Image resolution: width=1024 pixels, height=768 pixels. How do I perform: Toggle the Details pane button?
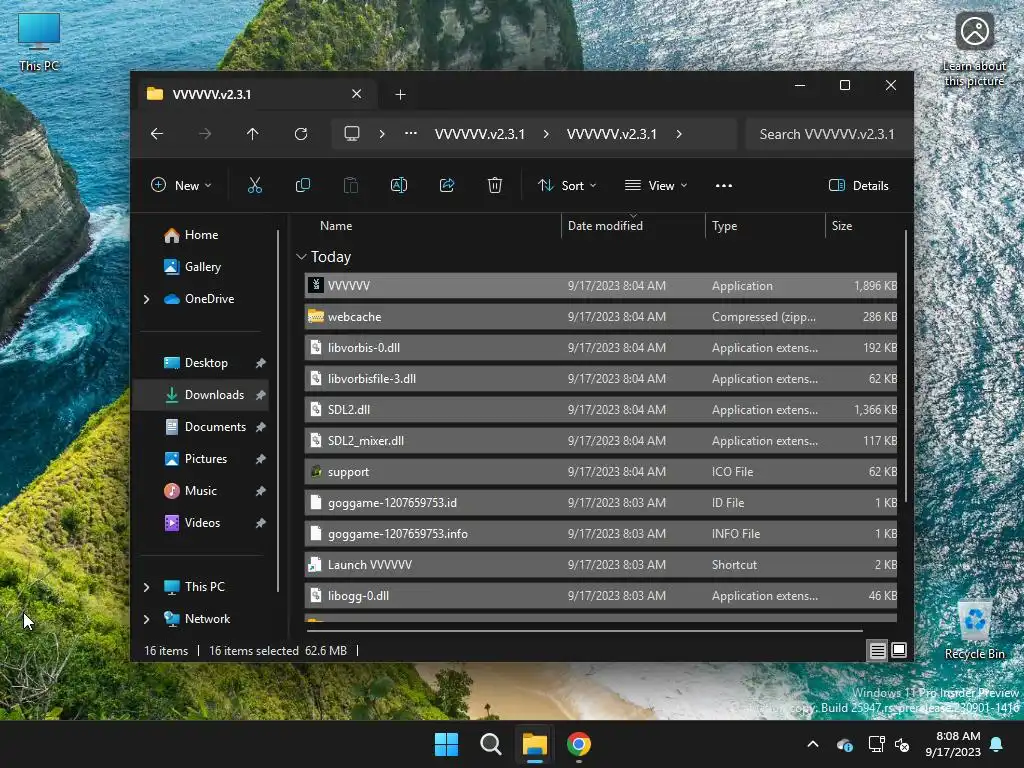pyautogui.click(x=859, y=185)
